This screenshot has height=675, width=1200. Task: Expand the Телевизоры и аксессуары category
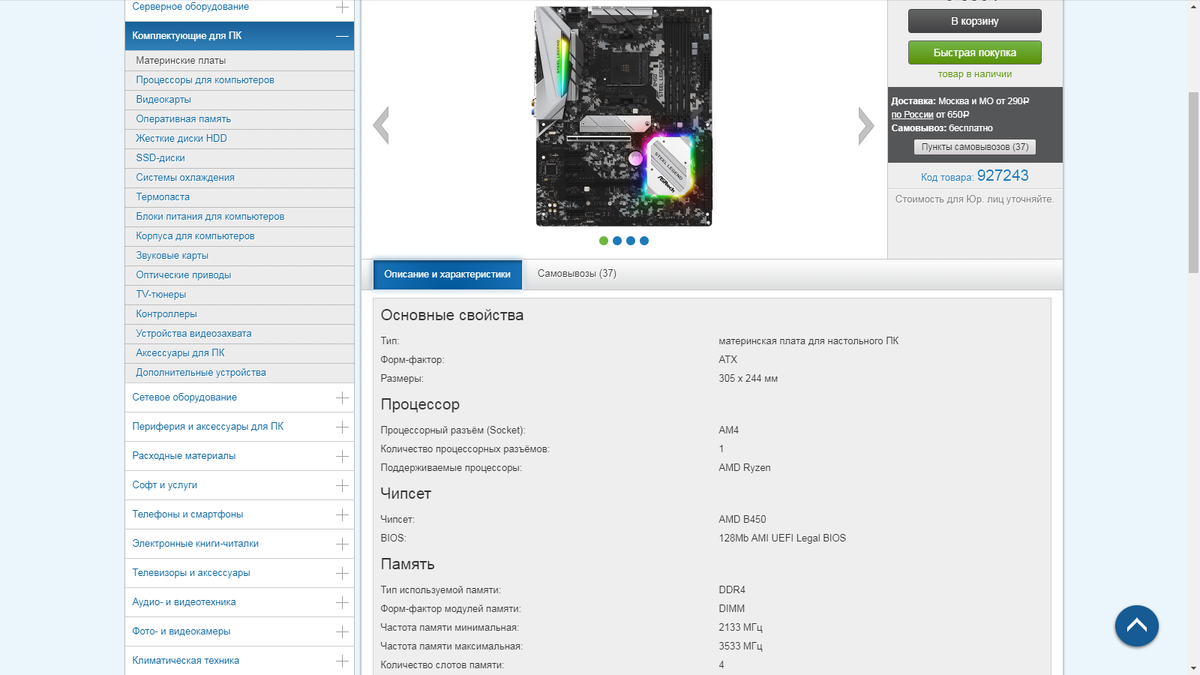pos(342,573)
